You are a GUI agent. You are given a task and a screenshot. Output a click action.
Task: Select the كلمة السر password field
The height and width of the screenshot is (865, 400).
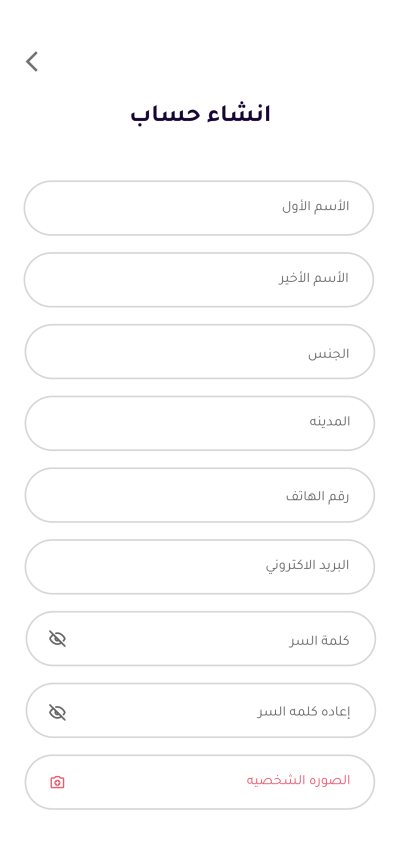200,638
